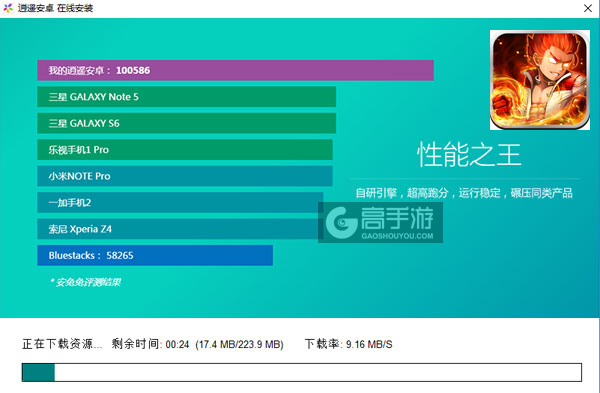The height and width of the screenshot is (393, 600).
Task: Select the 三星 GALAXY S6 bar
Action: [x=186, y=123]
